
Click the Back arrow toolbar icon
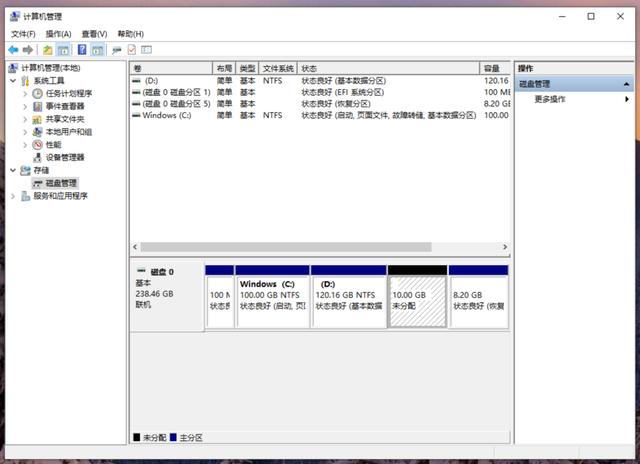tap(13, 49)
